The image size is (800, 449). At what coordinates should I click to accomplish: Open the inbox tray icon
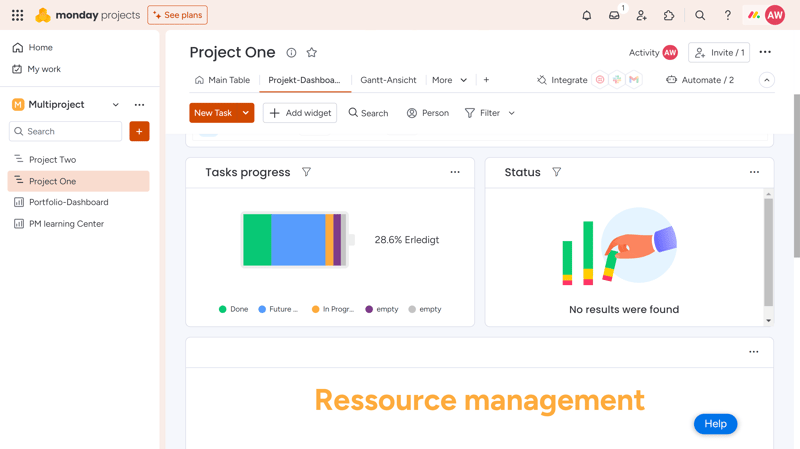pos(614,15)
